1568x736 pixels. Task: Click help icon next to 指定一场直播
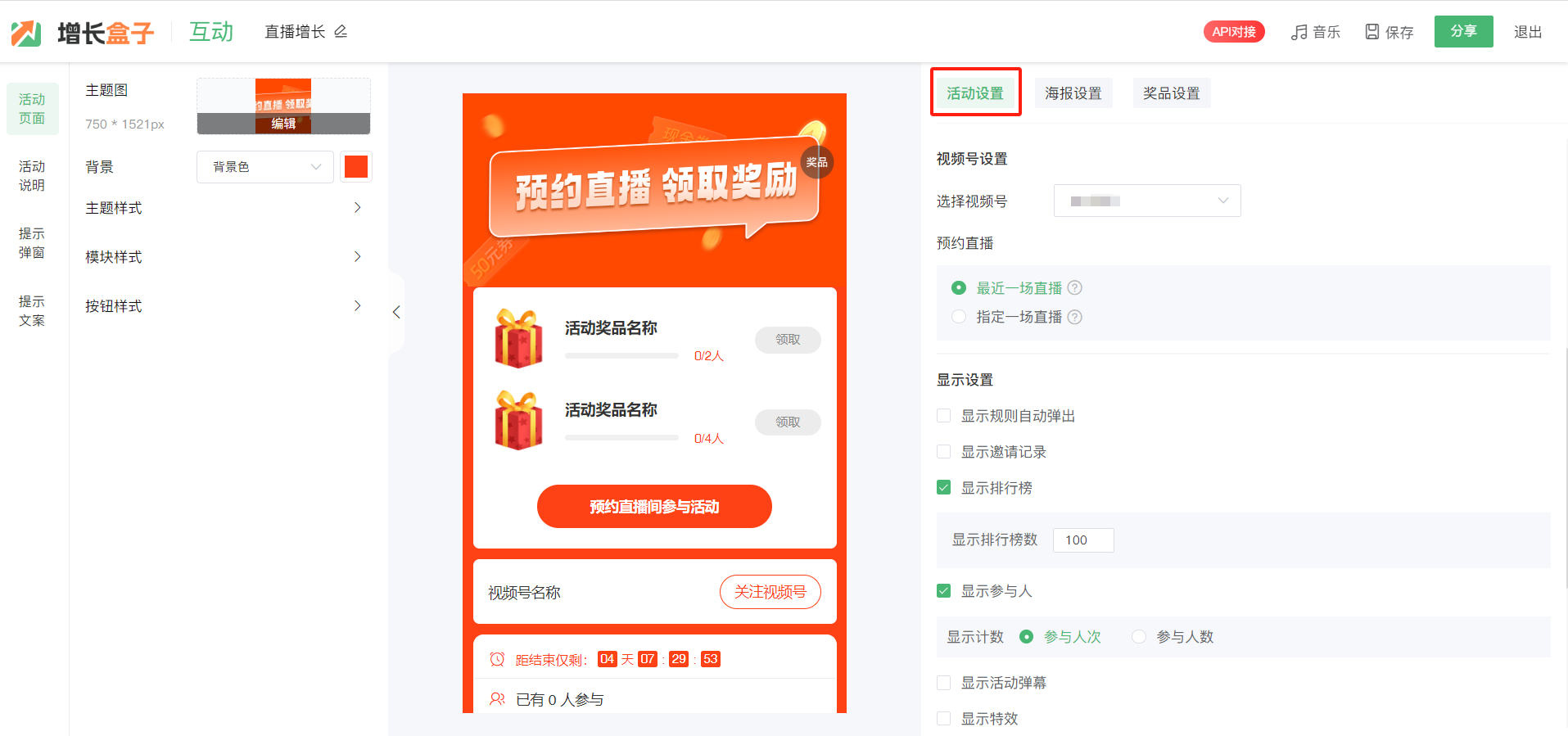(x=1075, y=317)
